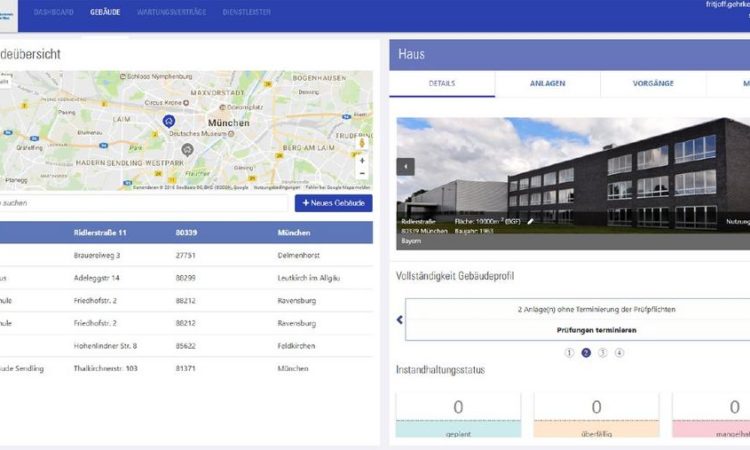Viewport: 750px width, 450px height.
Task: Click the München label on map
Action: click(x=229, y=123)
